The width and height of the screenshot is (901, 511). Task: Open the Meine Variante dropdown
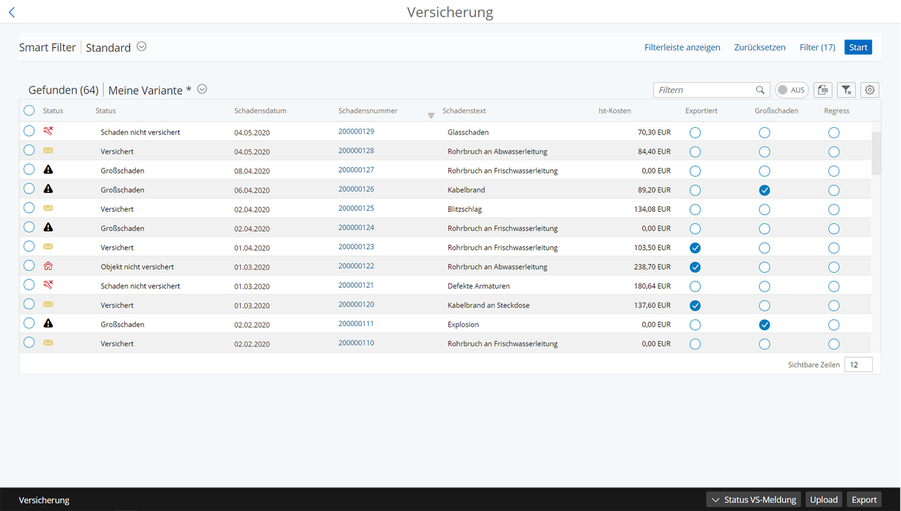tap(202, 89)
